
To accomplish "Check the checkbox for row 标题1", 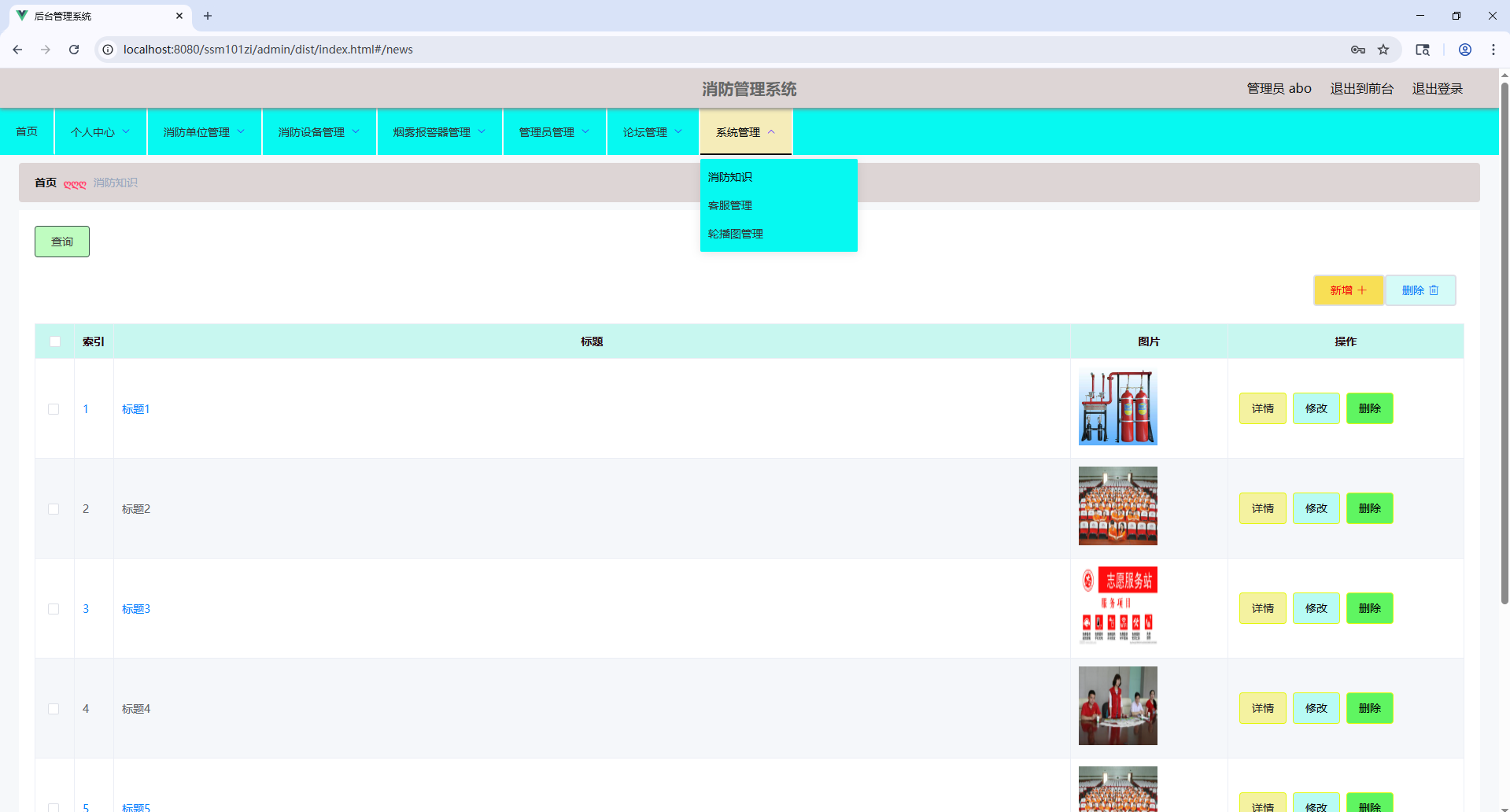I will [x=54, y=409].
